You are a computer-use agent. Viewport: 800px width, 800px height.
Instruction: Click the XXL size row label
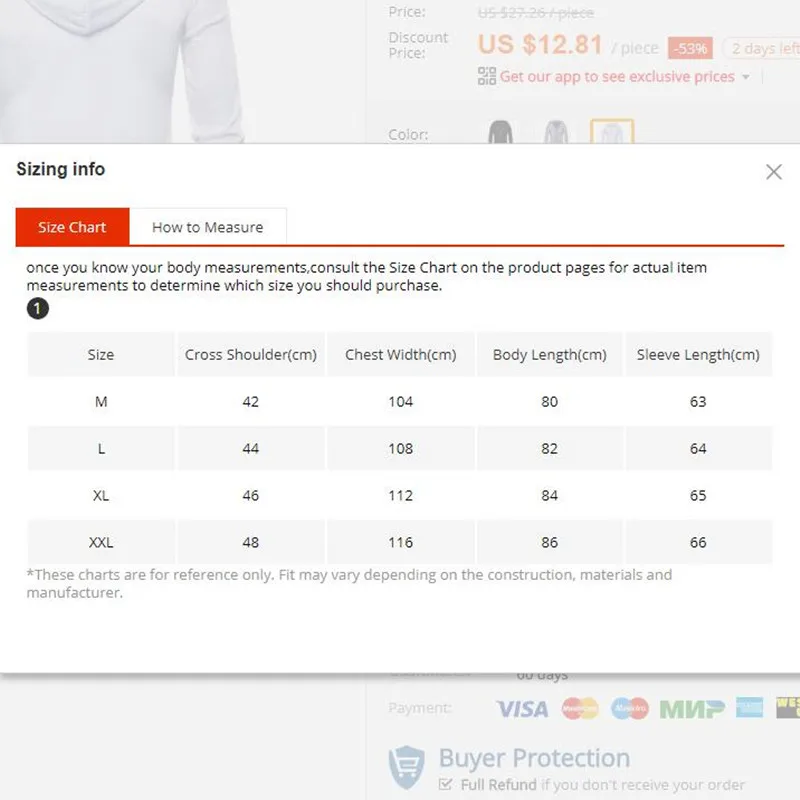tap(101, 543)
